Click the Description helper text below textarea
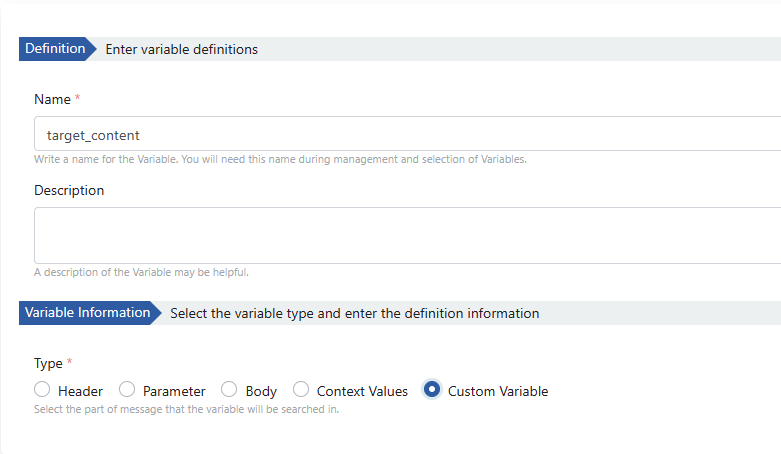781x454 pixels. pyautogui.click(x=141, y=272)
